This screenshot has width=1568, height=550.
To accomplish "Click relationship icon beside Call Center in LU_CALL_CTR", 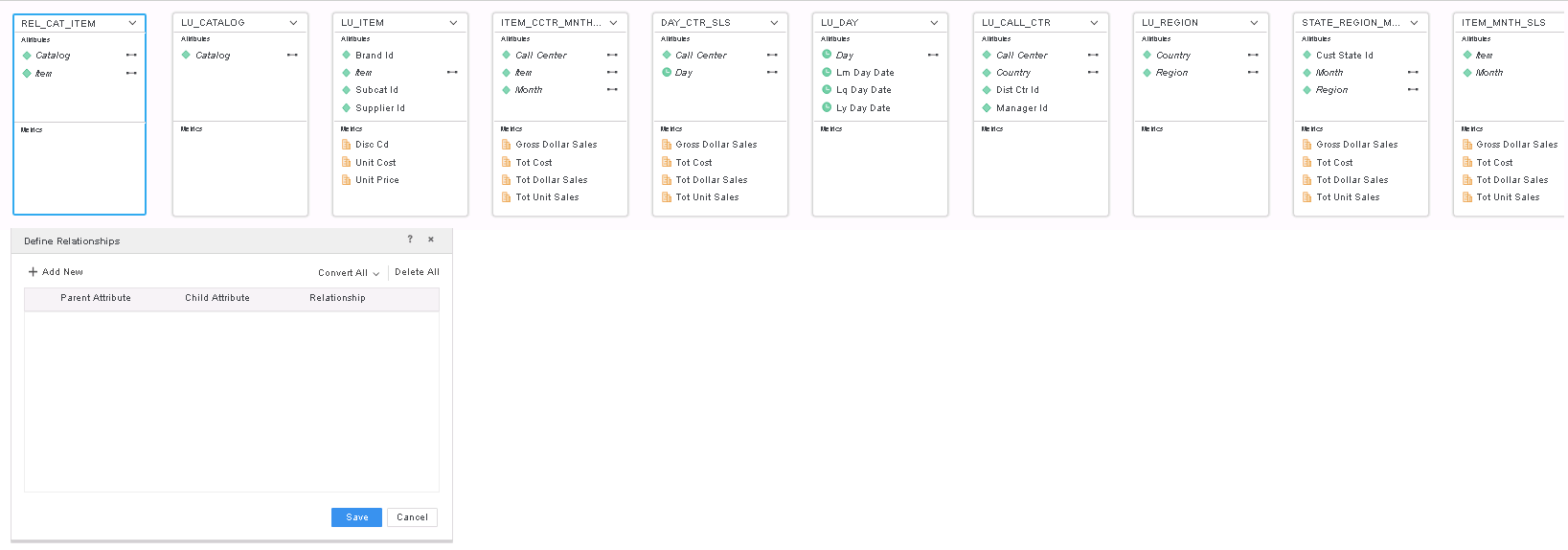I will click(x=1093, y=56).
